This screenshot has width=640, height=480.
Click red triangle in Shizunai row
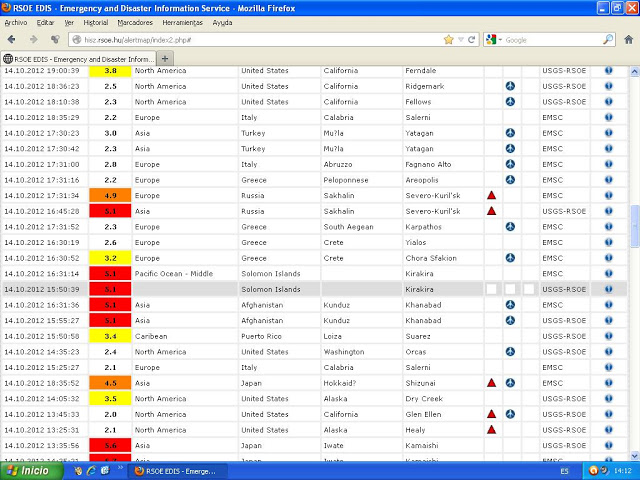491,383
